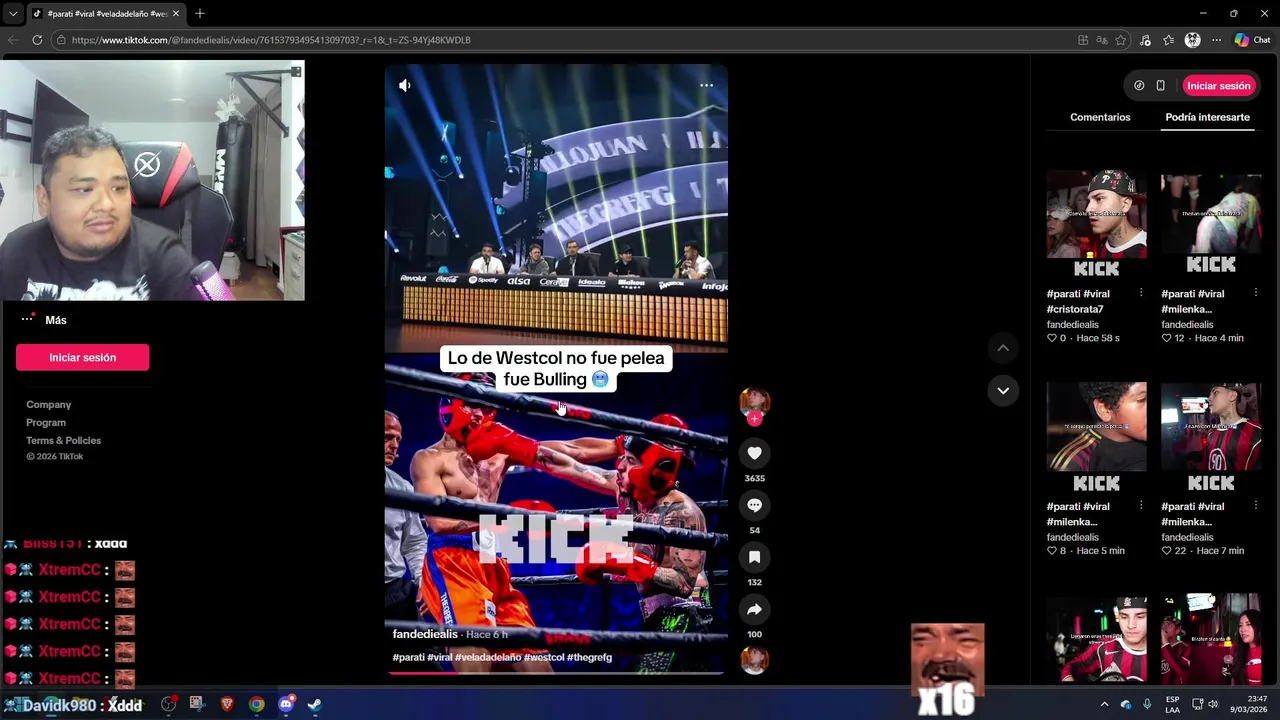
Task: Open the browser profile avatar
Action: [1192, 40]
